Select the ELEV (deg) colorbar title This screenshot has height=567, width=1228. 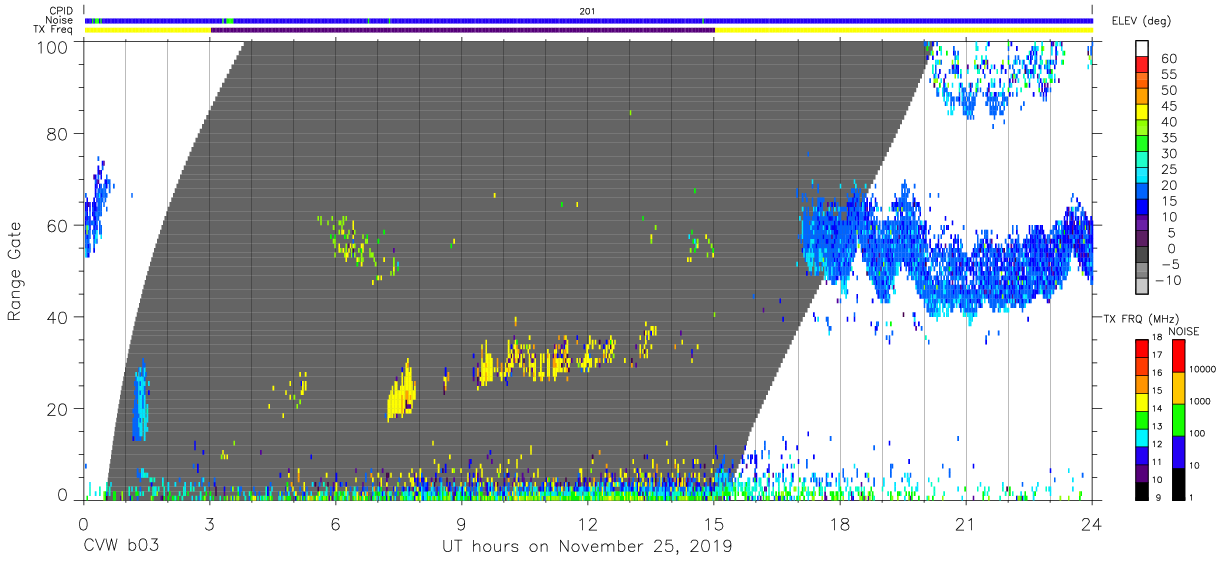(x=1141, y=21)
